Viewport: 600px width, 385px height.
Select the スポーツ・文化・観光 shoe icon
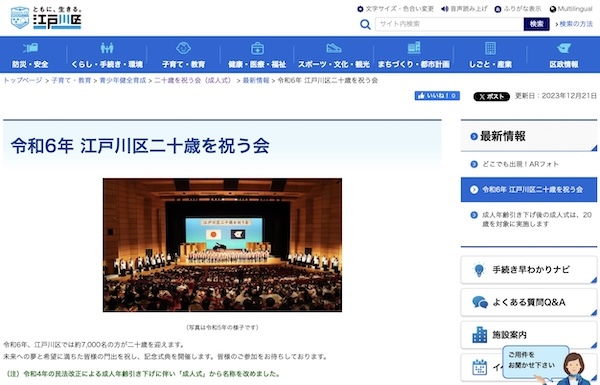(x=334, y=48)
